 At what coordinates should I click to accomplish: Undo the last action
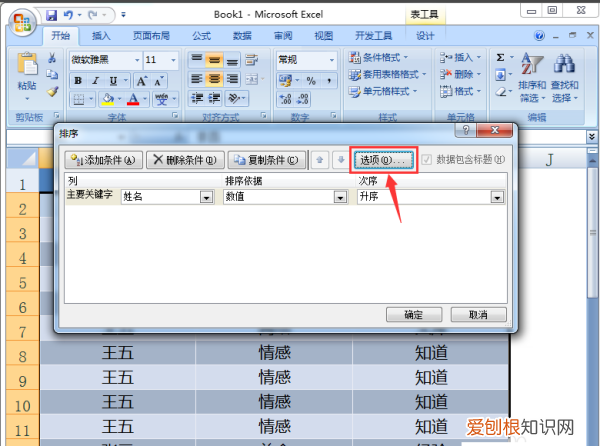click(x=68, y=15)
